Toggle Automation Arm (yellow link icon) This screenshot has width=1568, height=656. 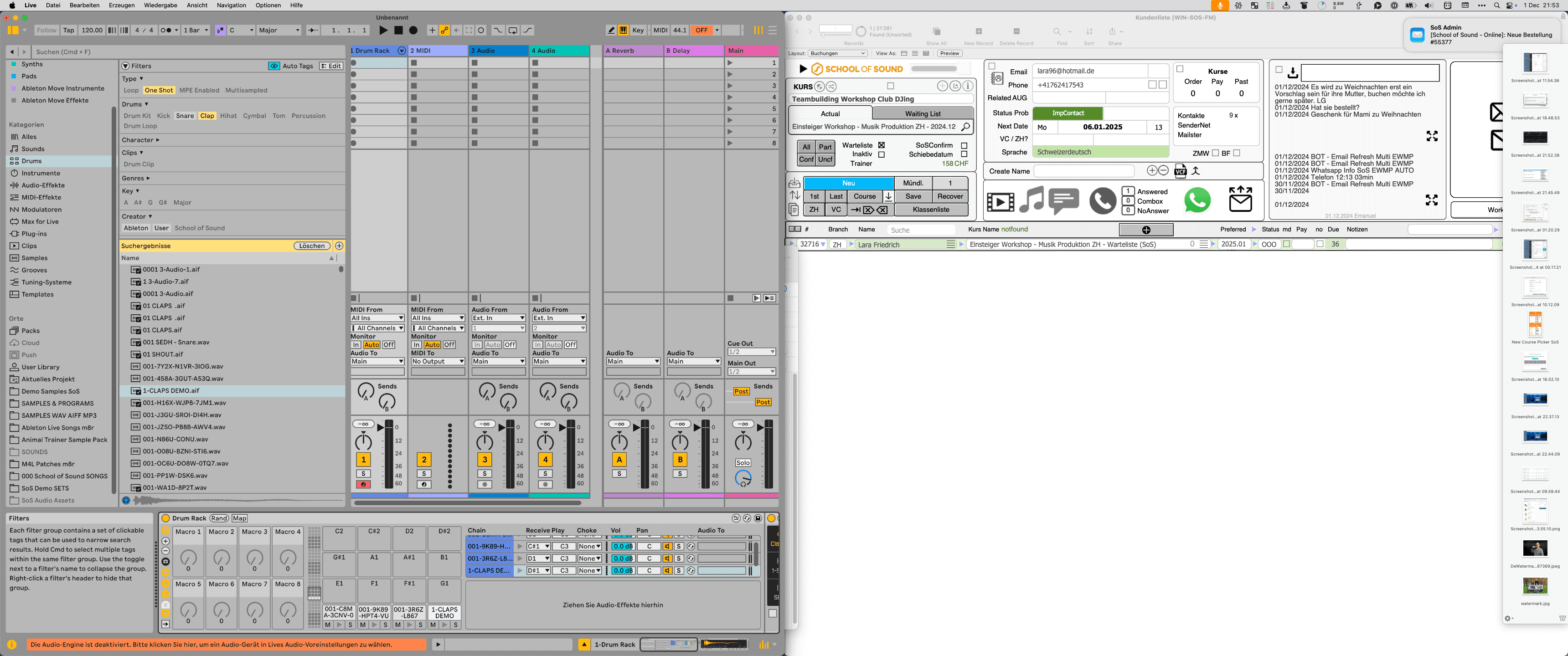(x=444, y=30)
